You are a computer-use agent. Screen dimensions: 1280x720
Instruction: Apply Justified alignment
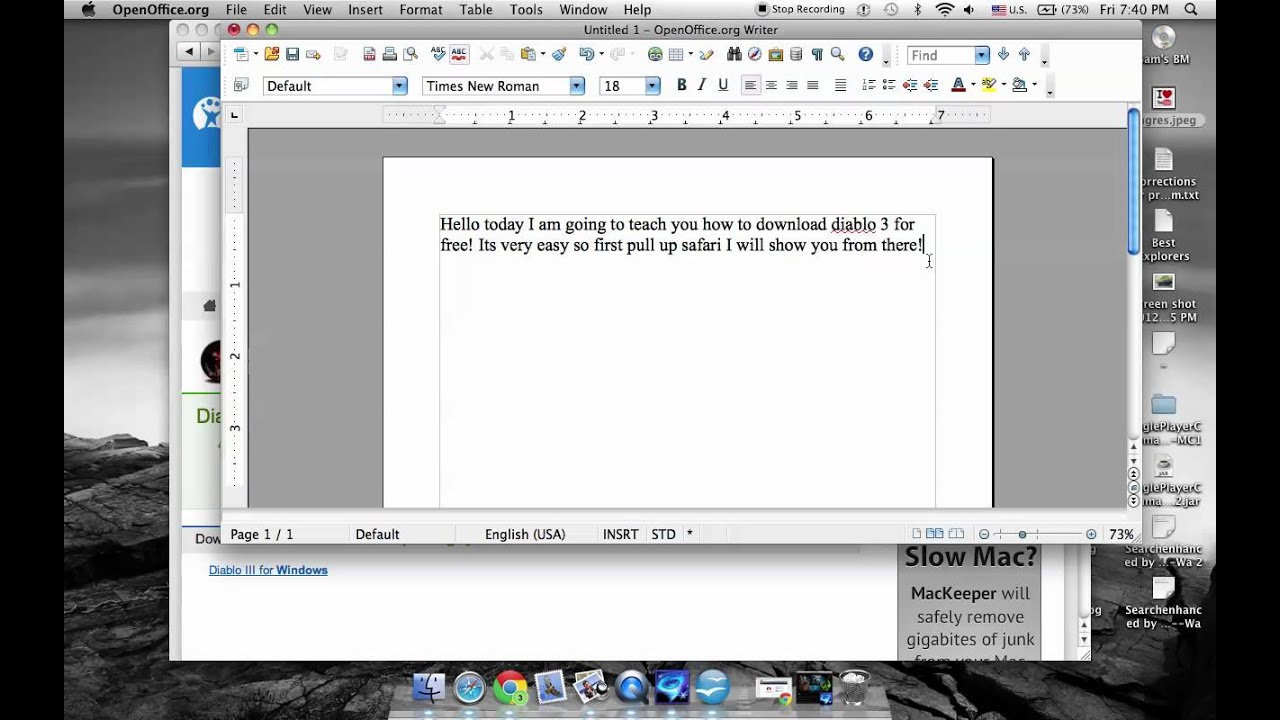point(813,85)
